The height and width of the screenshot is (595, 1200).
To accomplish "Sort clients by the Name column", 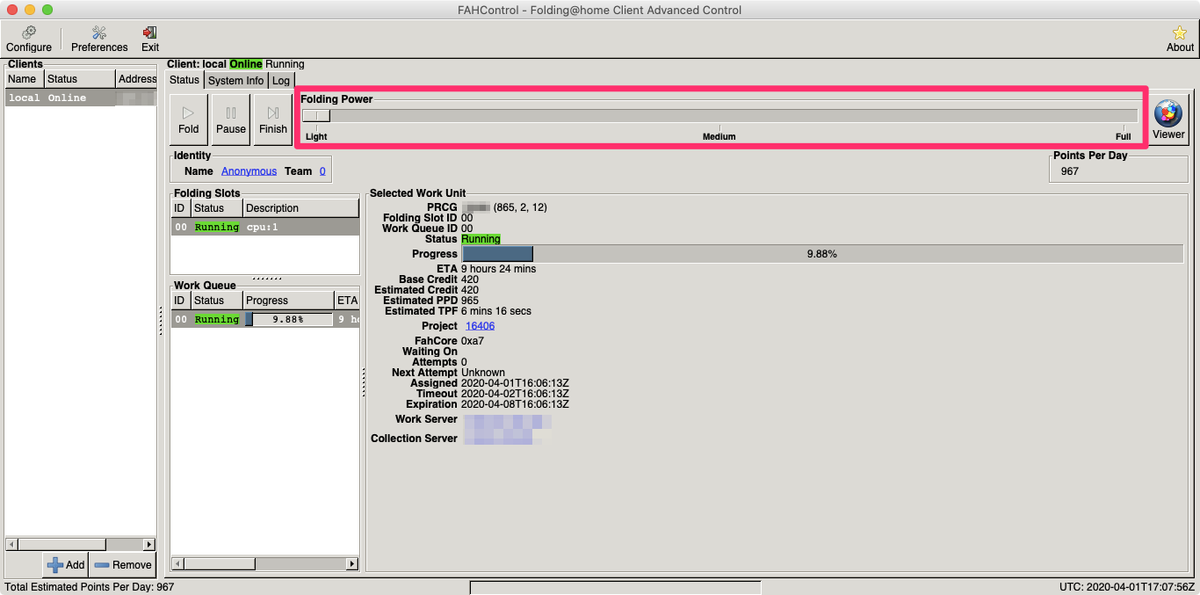I will coord(24,79).
